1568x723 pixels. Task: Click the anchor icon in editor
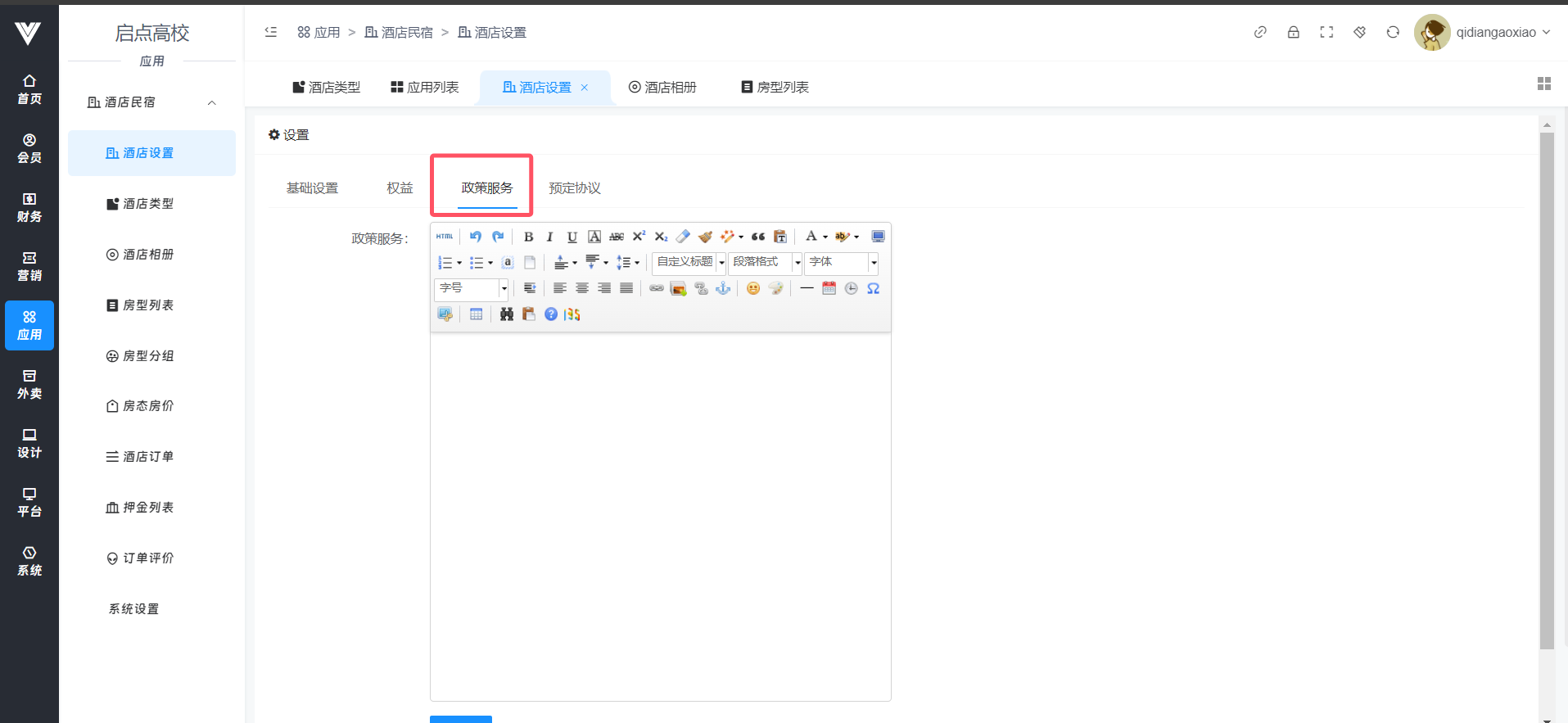[x=723, y=288]
